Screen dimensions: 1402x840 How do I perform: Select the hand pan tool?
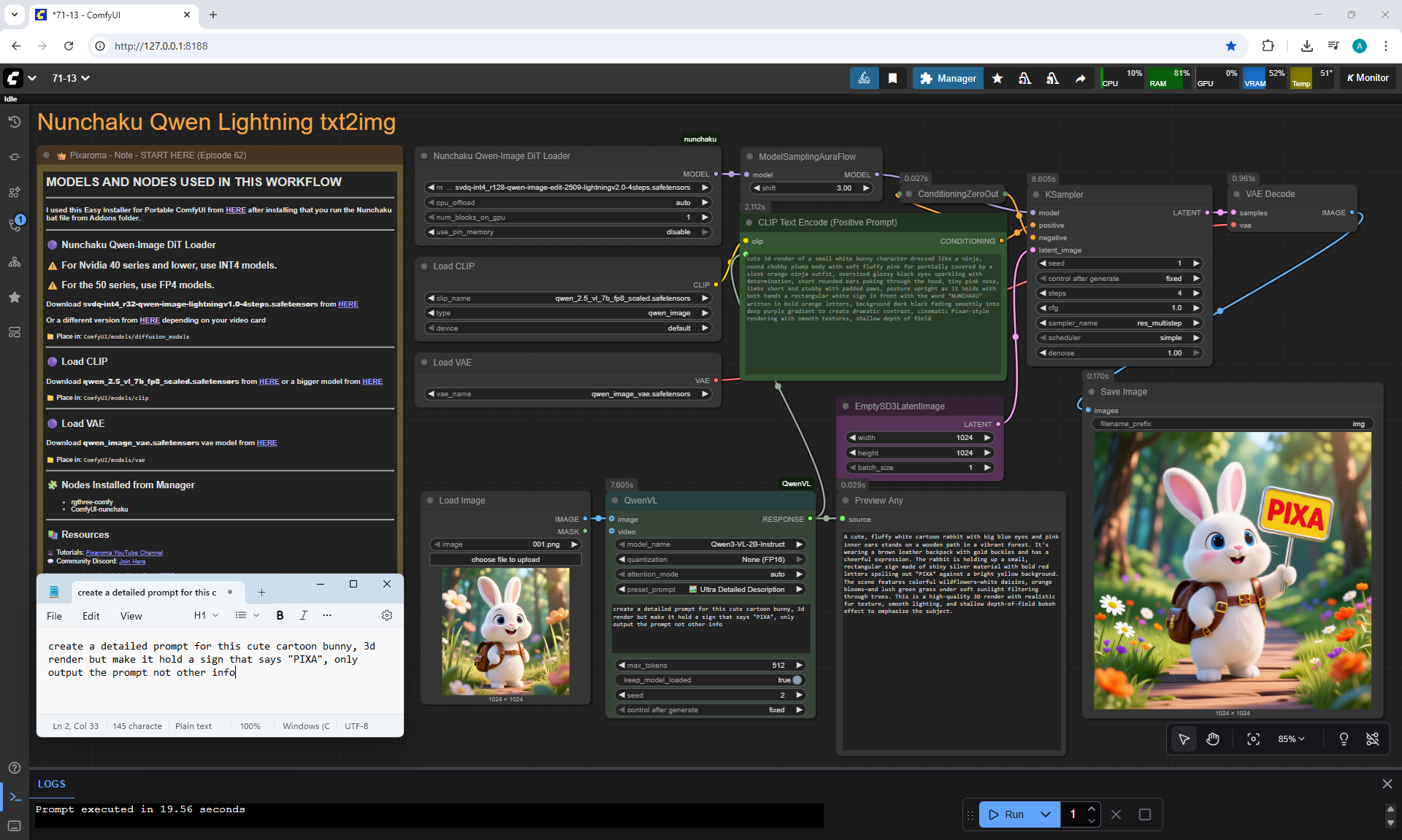pos(1213,739)
